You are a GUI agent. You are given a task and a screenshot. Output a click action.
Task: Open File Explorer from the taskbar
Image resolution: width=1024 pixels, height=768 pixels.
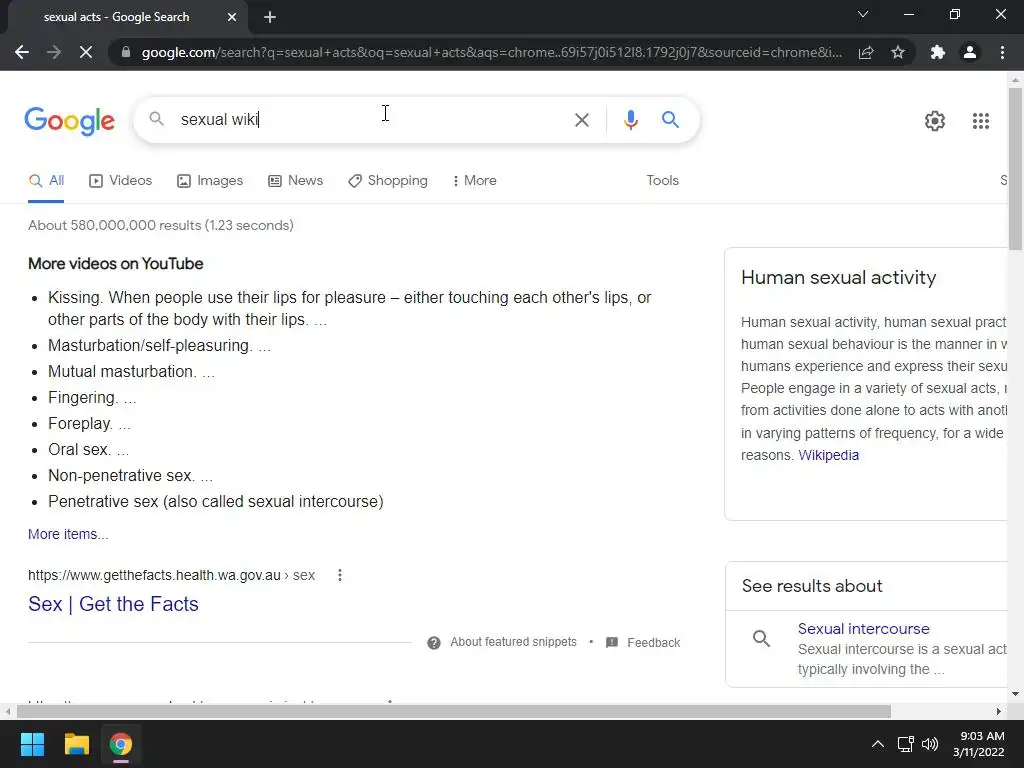76,744
